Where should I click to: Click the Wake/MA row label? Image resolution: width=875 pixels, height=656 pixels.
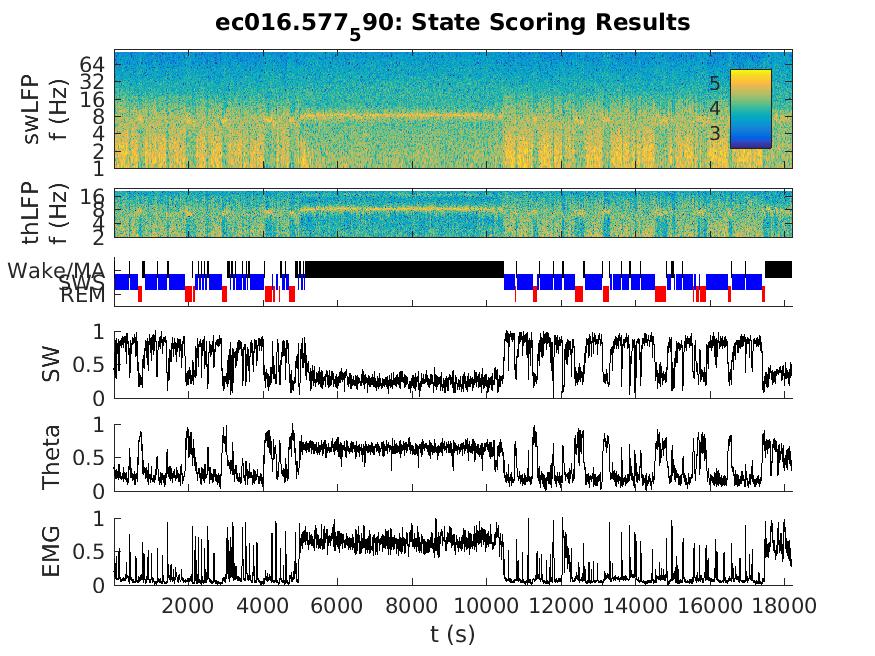(x=58, y=270)
